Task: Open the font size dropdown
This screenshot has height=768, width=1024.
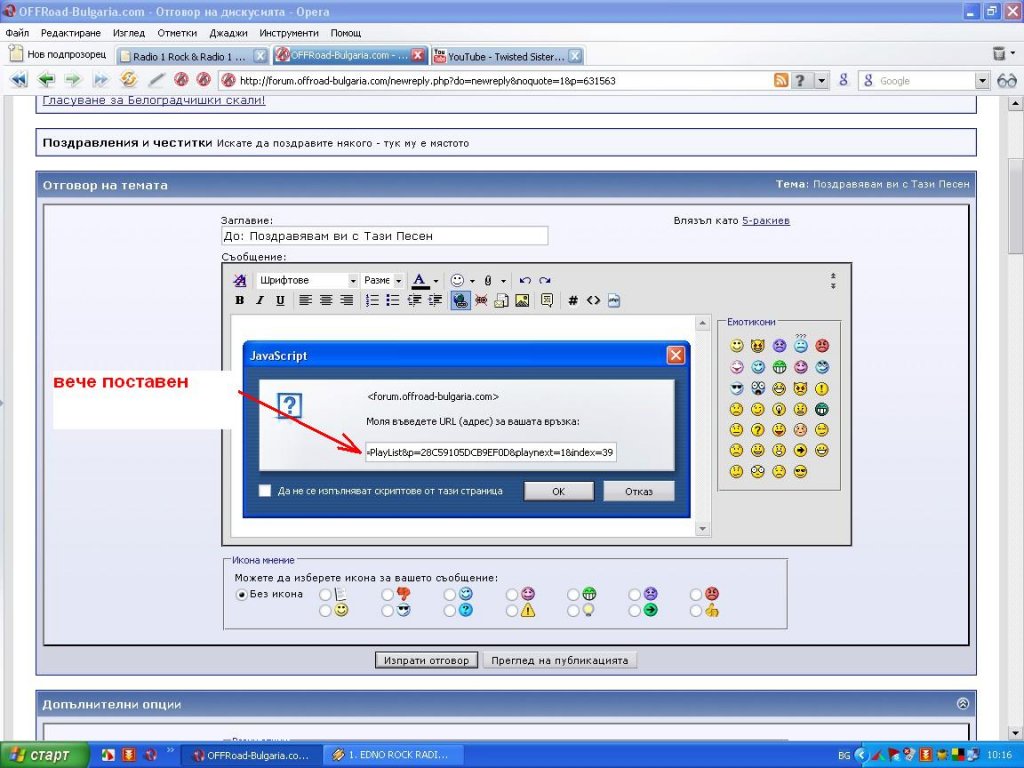Action: coord(383,280)
